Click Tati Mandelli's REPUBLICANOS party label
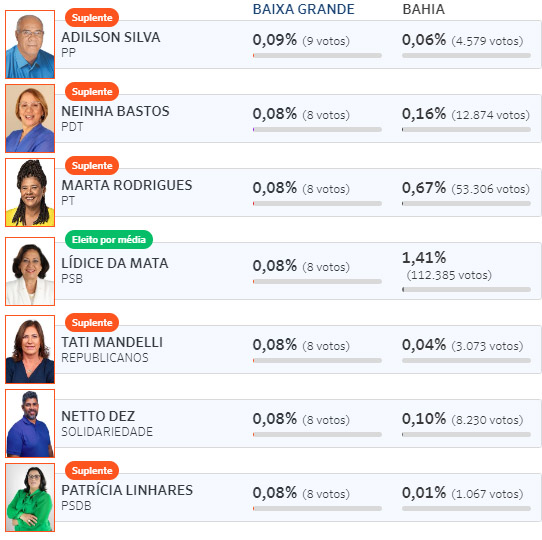 [x=105, y=358]
